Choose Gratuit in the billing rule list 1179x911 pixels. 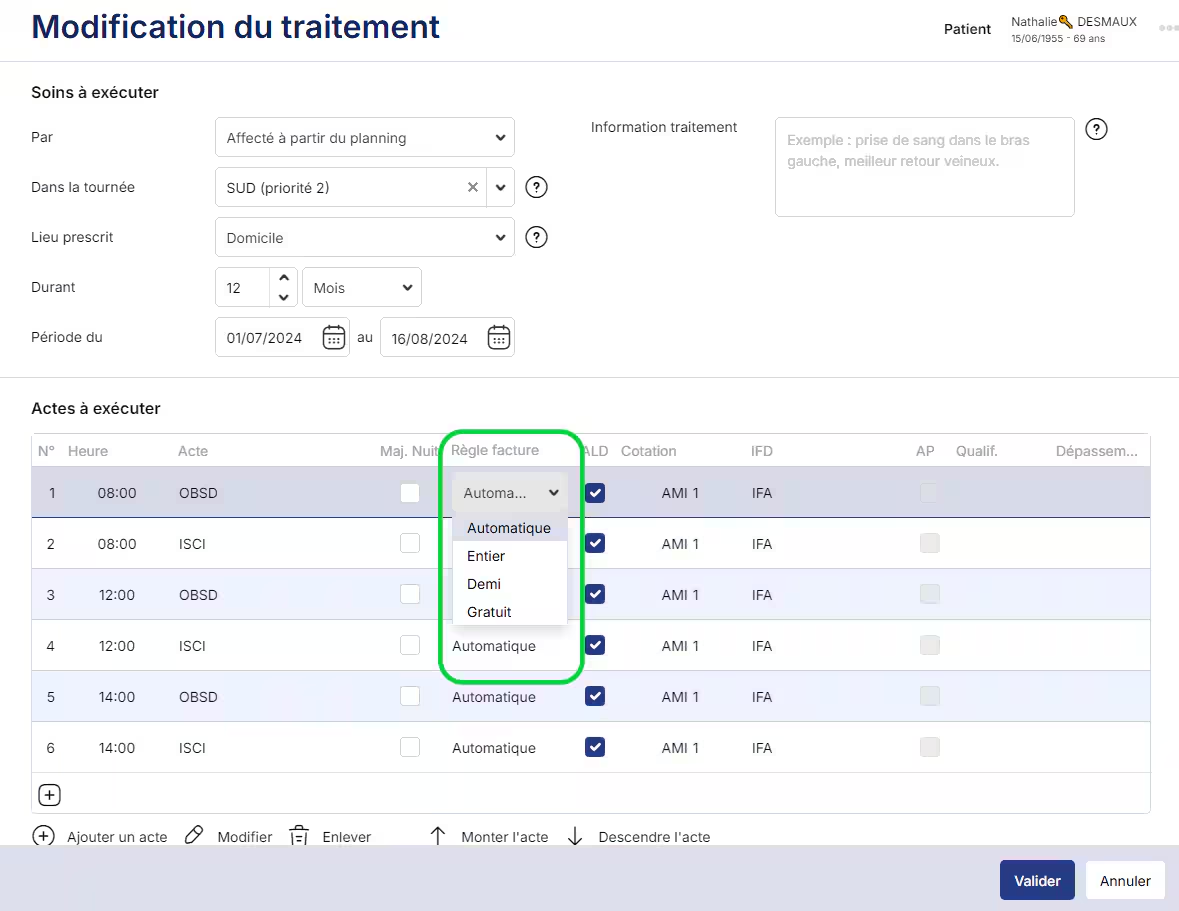[489, 612]
